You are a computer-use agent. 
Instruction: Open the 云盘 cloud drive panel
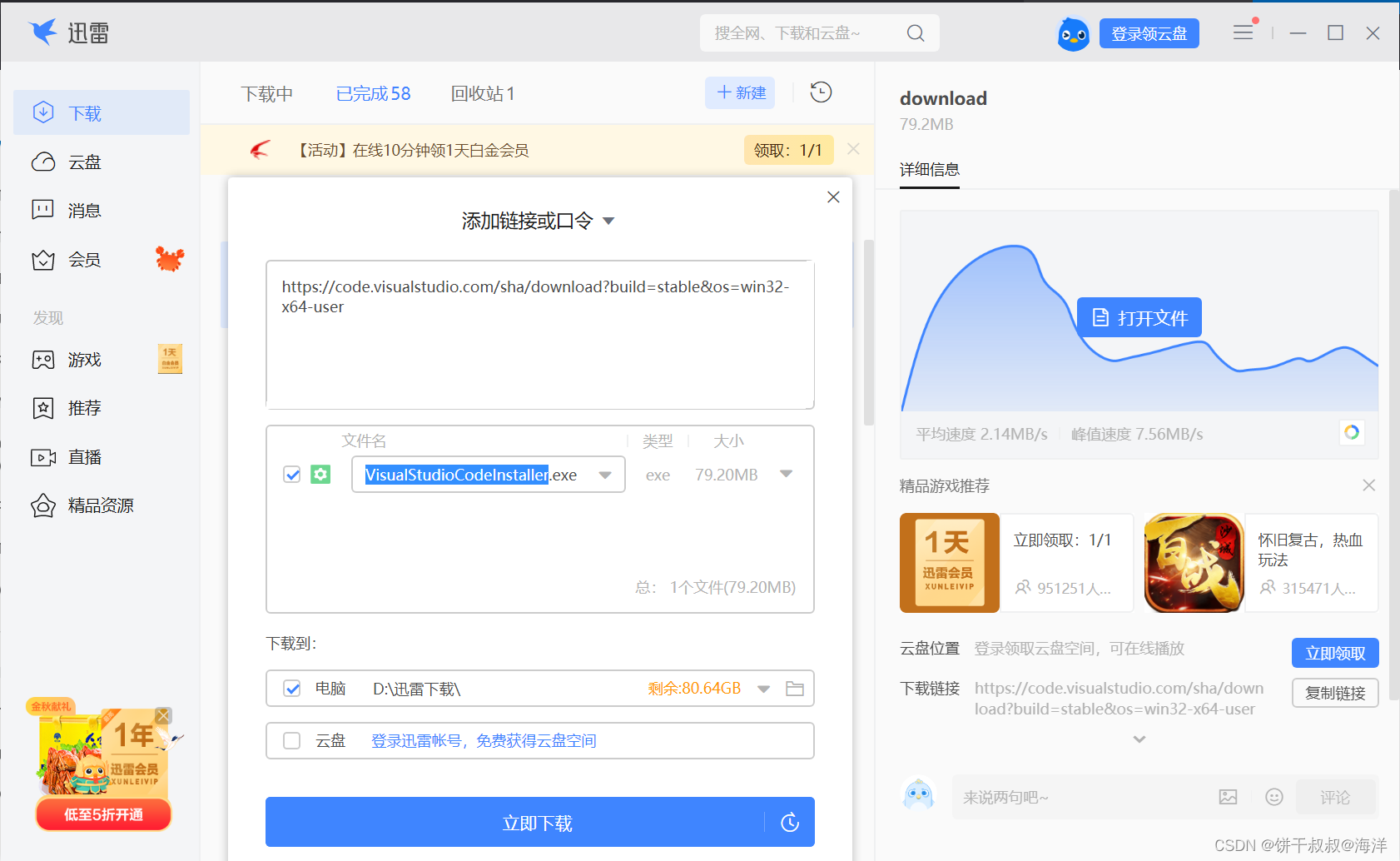click(84, 161)
